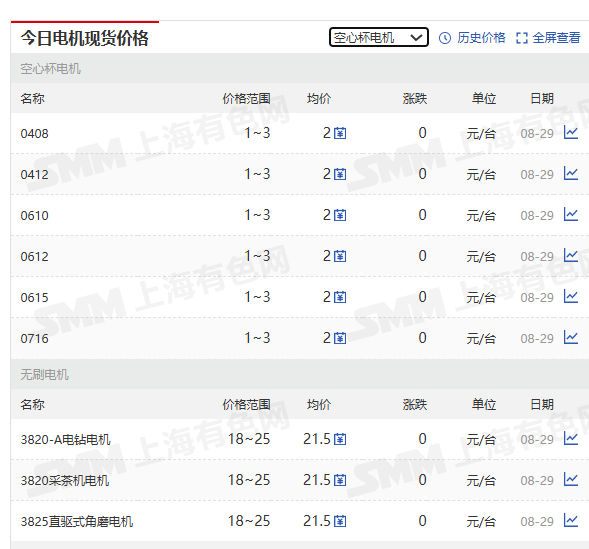The height and width of the screenshot is (549, 589).
Task: Click the 空心杯电机 section header
Action: point(50,69)
